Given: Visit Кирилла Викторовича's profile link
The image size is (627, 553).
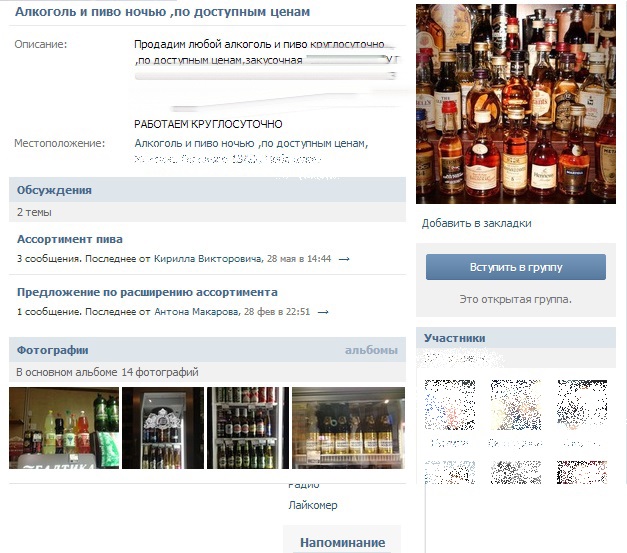Looking at the screenshot, I should tap(206, 259).
